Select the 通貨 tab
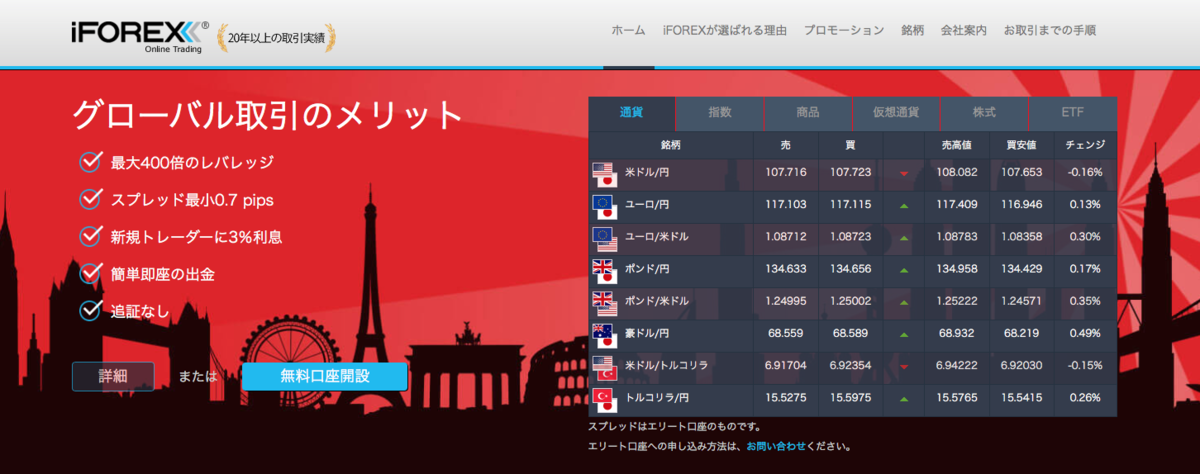The image size is (1200, 474). pyautogui.click(x=632, y=113)
